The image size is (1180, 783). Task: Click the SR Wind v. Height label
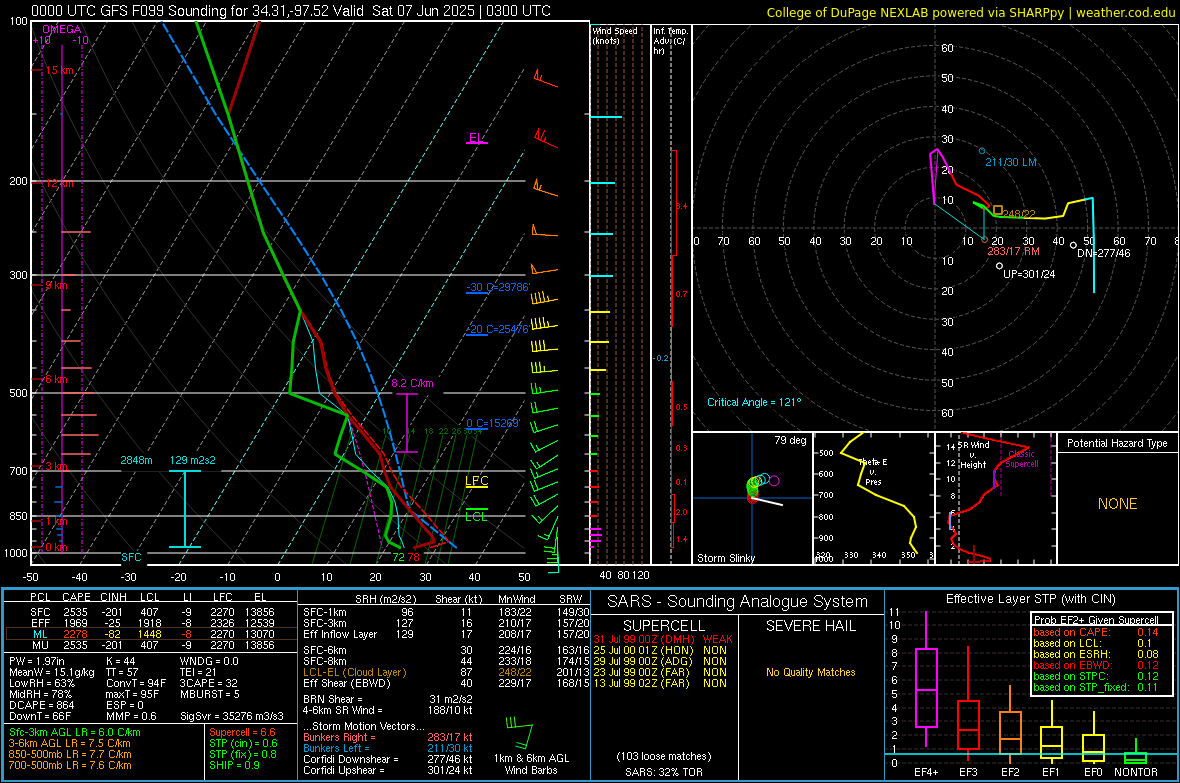point(974,455)
